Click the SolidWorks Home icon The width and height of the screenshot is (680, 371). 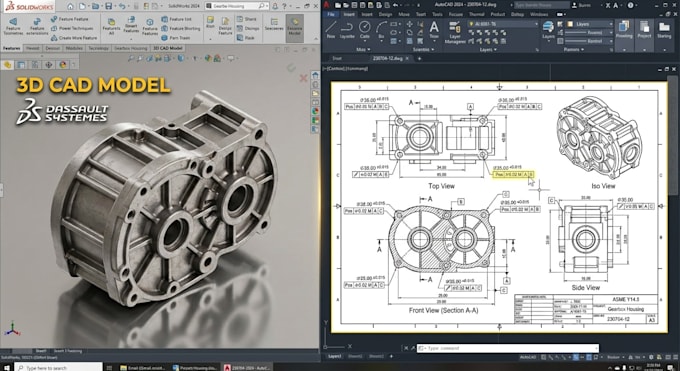click(70, 6)
